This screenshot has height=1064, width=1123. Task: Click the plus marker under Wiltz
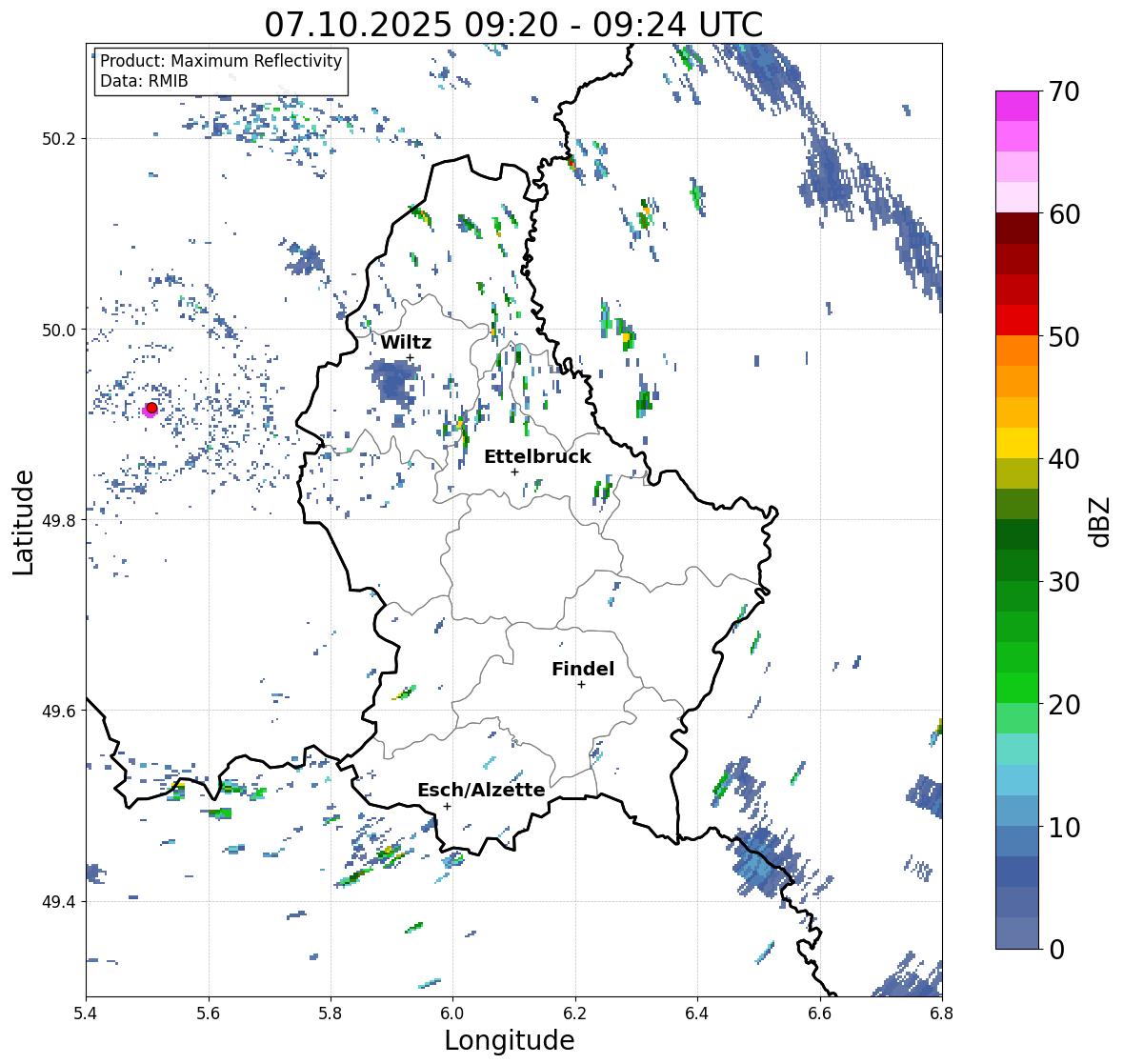410,358
